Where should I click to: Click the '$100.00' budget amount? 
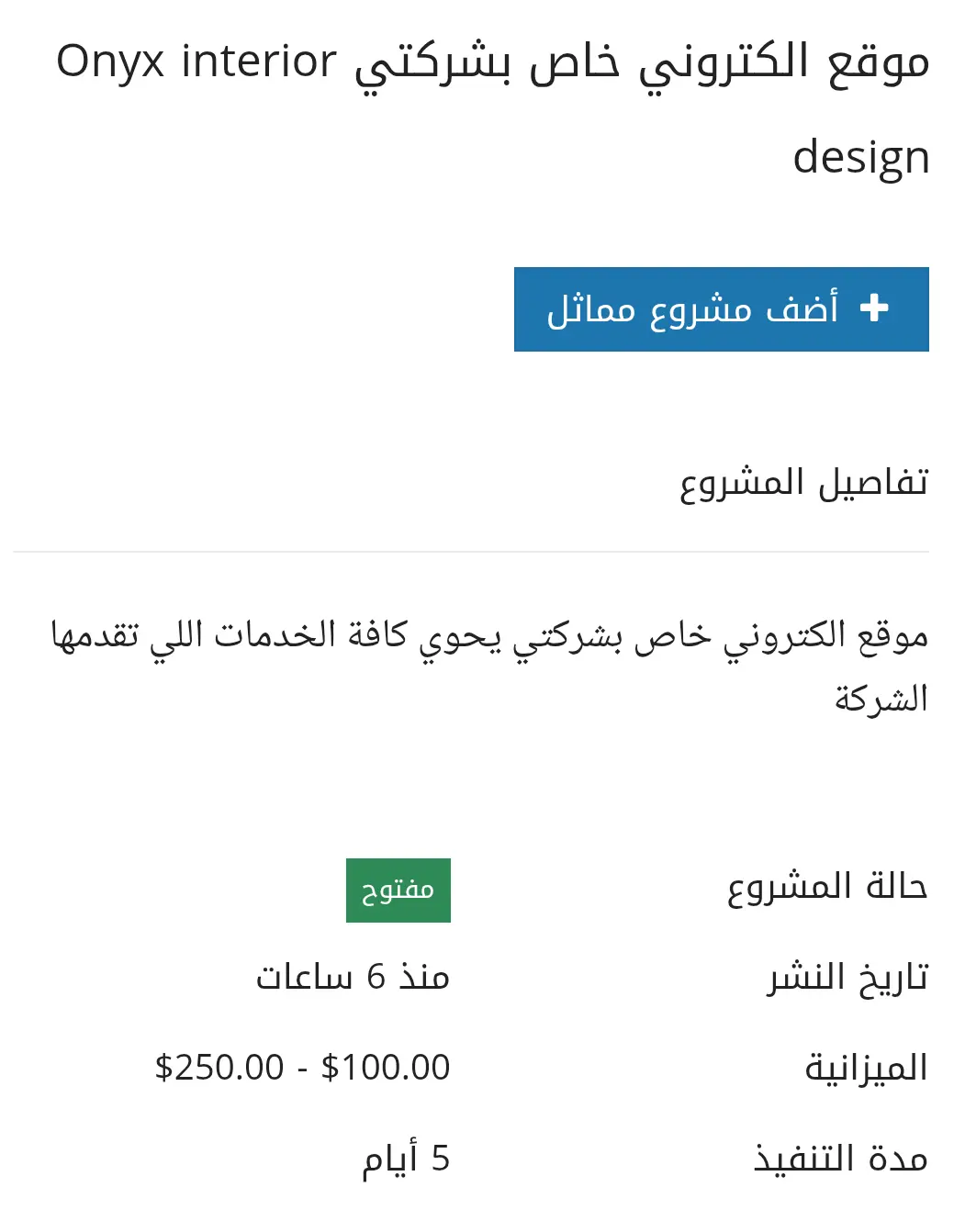tap(386, 1068)
